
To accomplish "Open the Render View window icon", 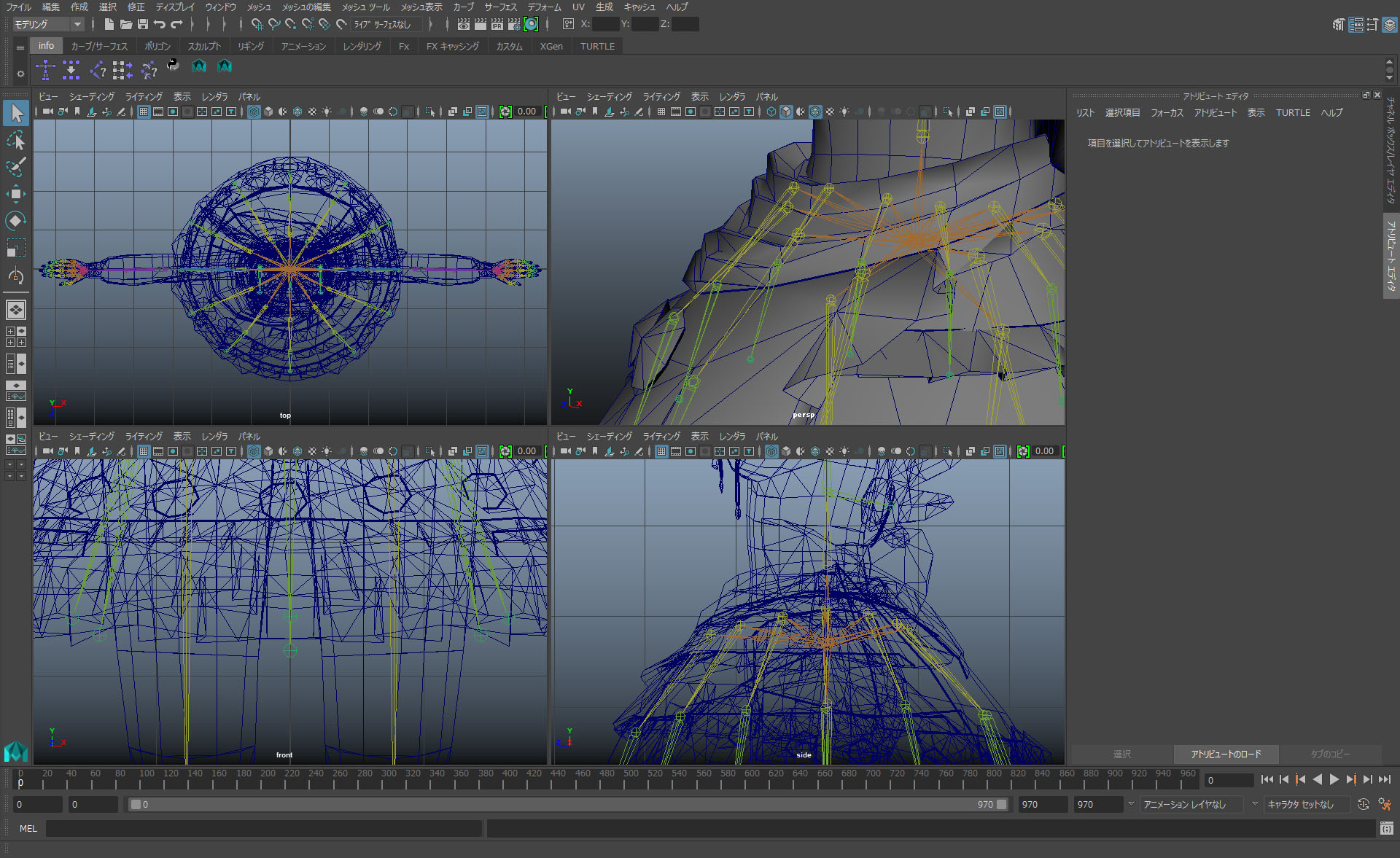I will [x=463, y=24].
